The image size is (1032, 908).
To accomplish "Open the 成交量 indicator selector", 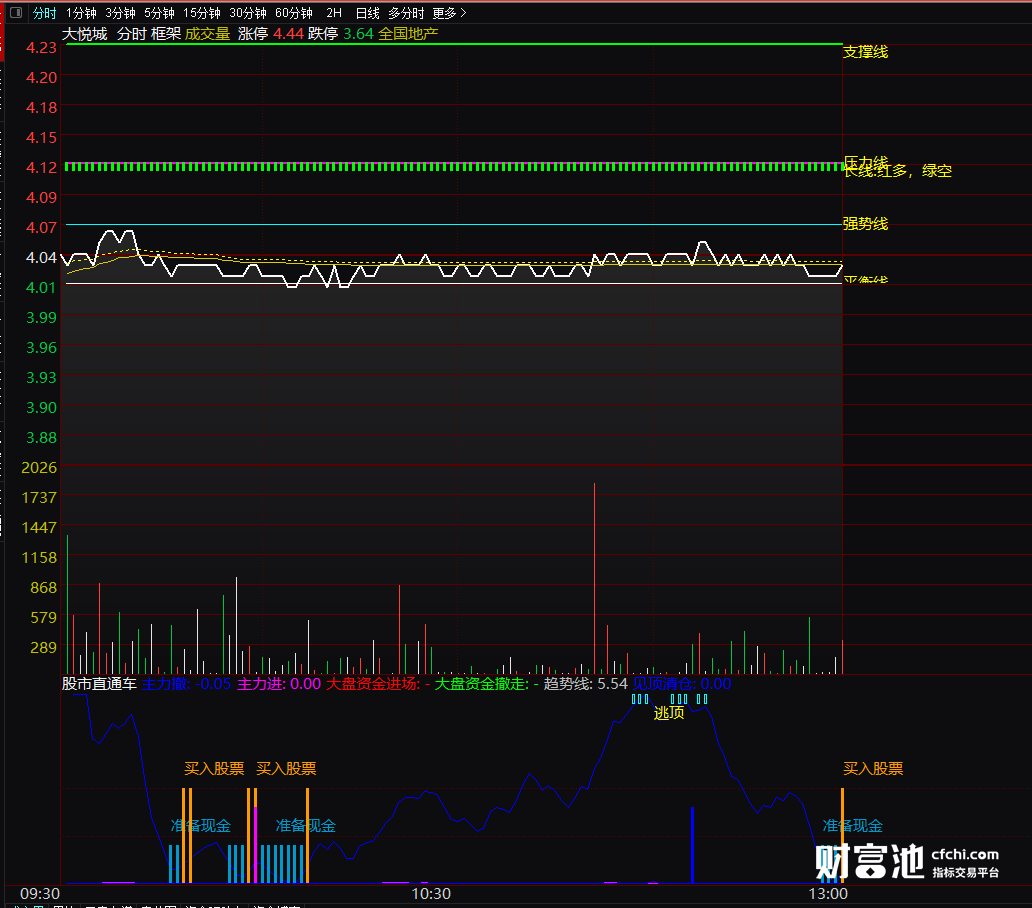I will (207, 34).
